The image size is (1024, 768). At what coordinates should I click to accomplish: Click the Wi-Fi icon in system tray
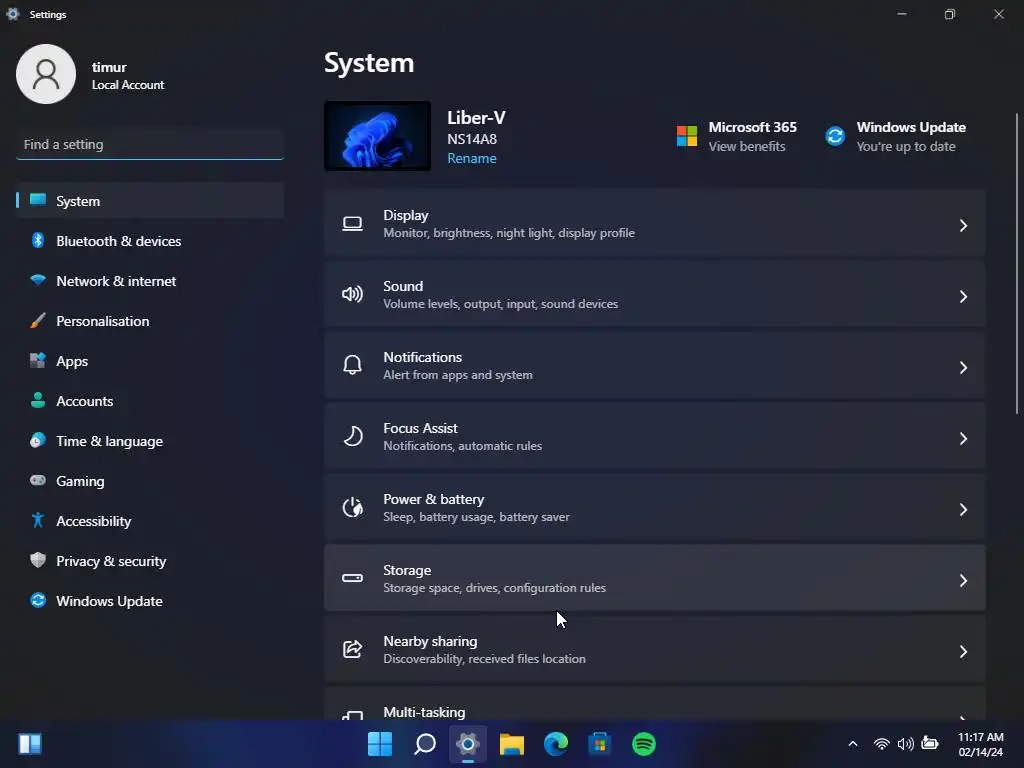(882, 744)
